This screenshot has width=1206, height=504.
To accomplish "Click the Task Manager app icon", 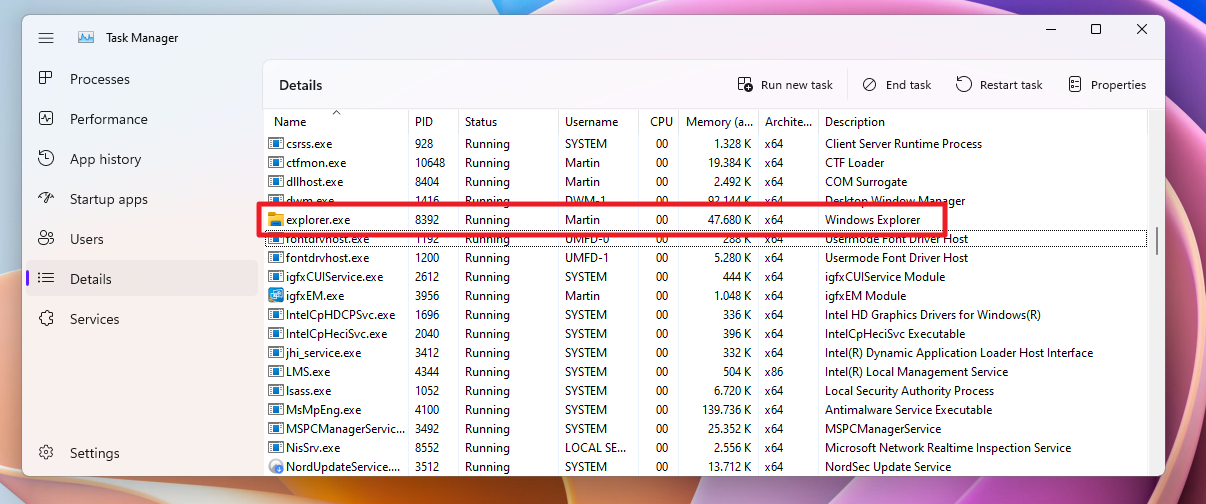I will 86,38.
